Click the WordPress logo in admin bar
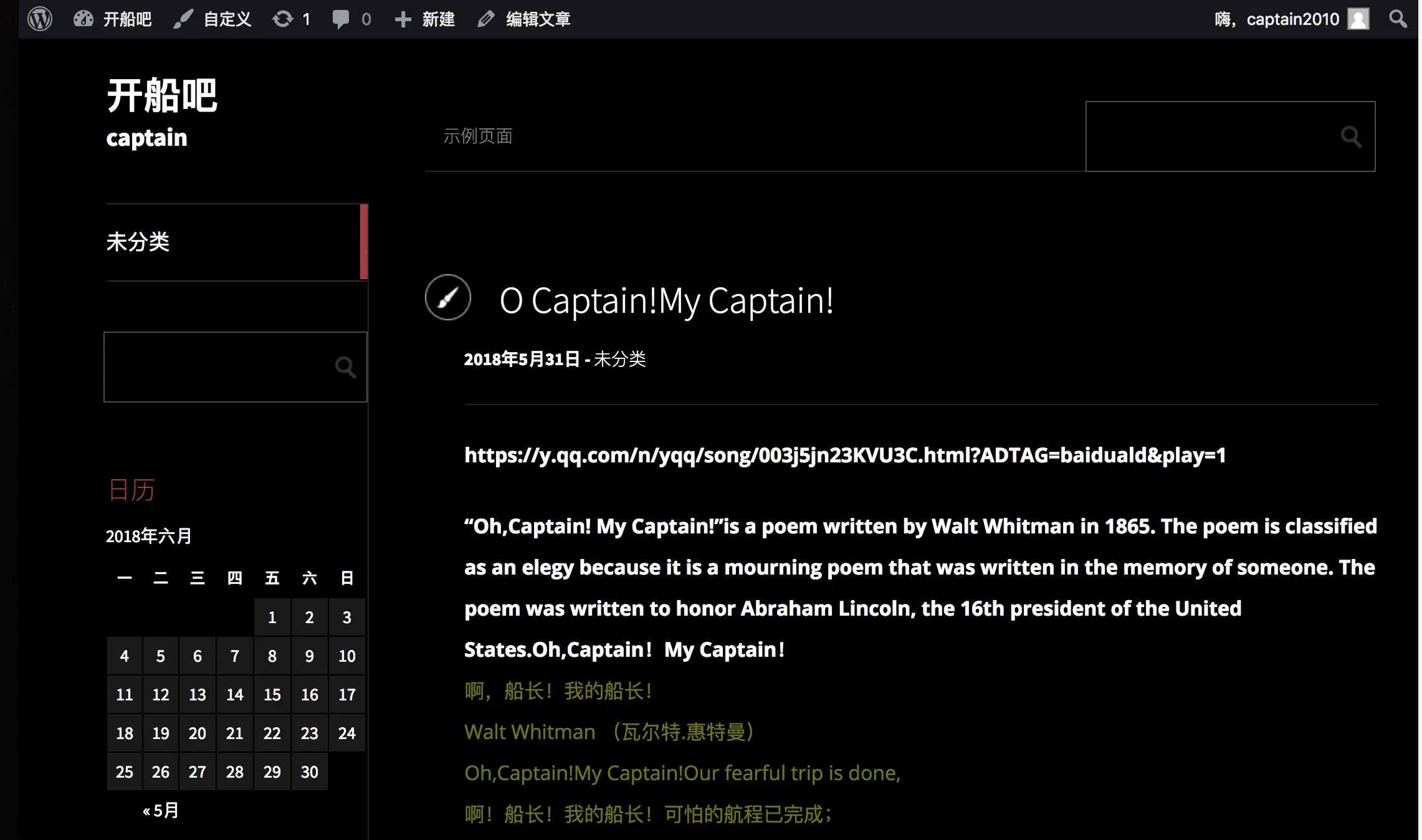The height and width of the screenshot is (840, 1422). (39, 19)
